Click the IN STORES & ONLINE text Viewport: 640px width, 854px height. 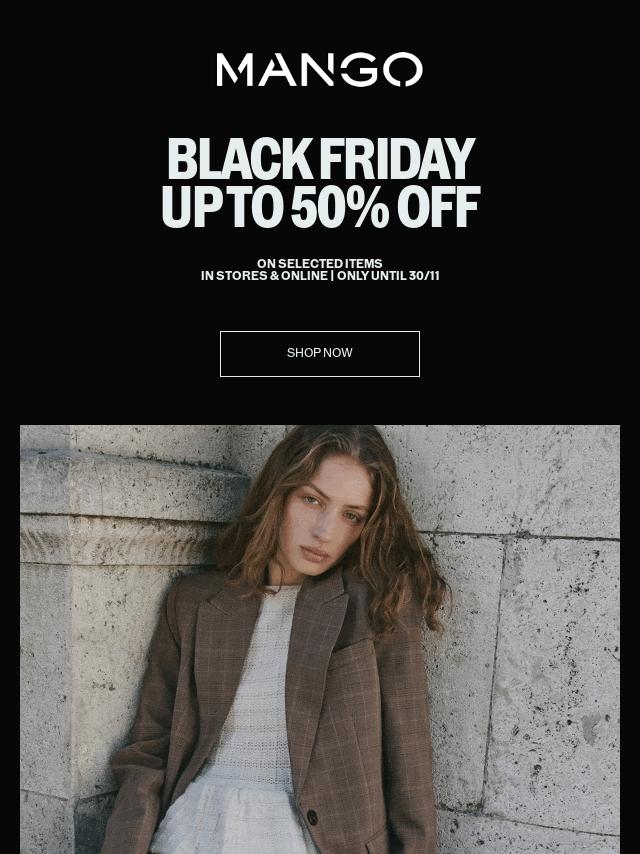264,276
